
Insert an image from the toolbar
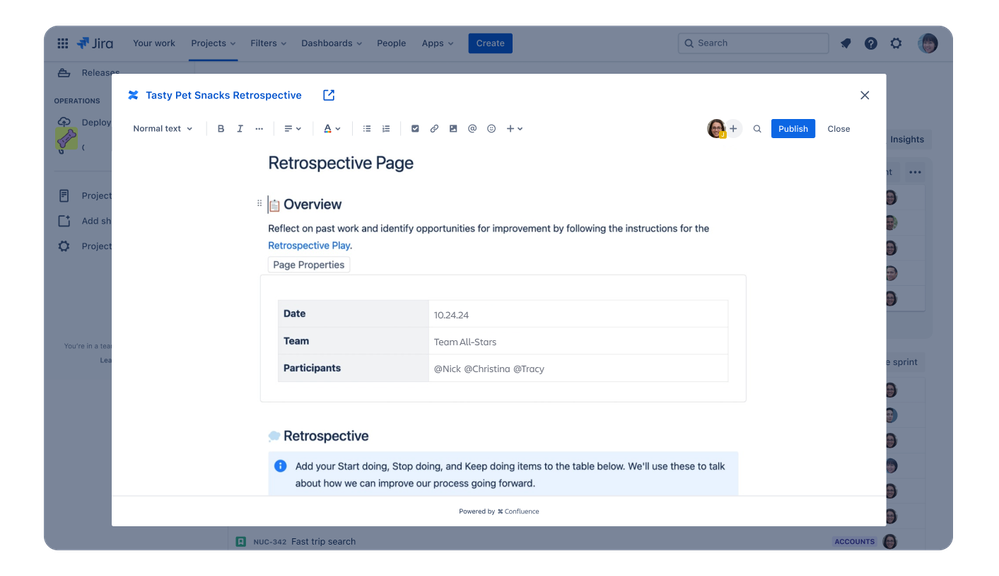(454, 128)
